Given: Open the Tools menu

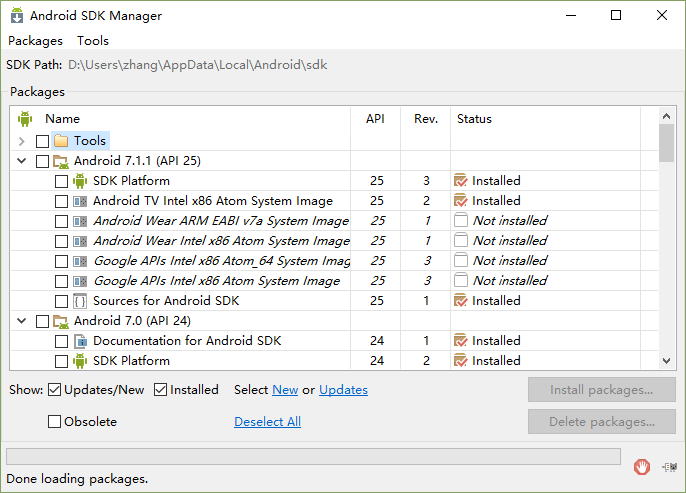Looking at the screenshot, I should pos(93,41).
